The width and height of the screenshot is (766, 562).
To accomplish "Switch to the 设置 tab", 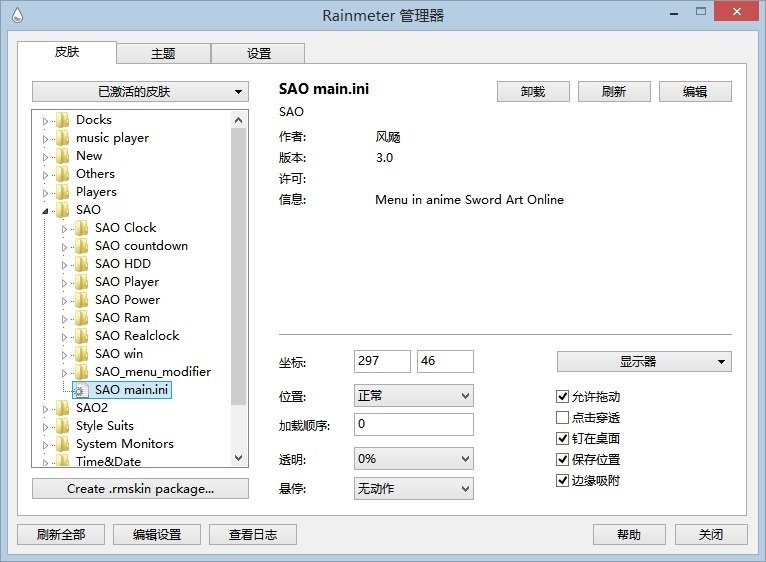I will tap(258, 53).
